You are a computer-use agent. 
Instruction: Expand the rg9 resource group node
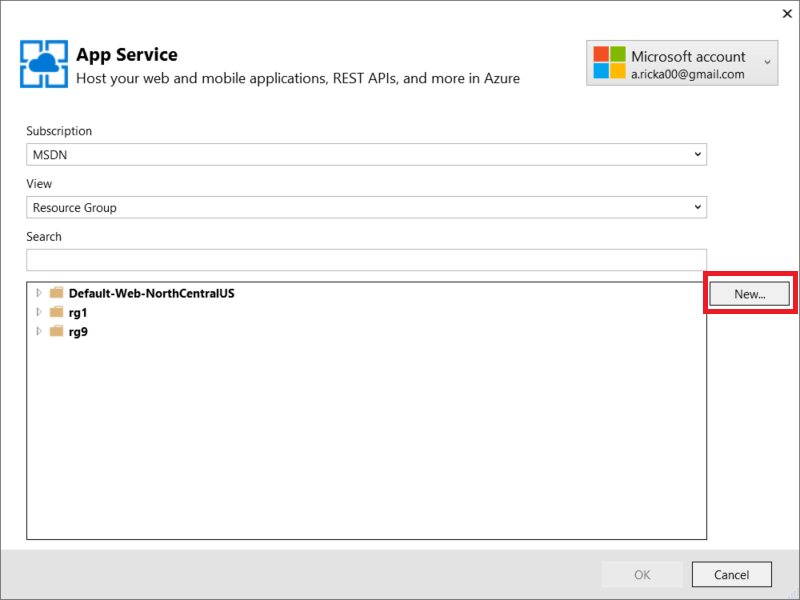(x=39, y=331)
